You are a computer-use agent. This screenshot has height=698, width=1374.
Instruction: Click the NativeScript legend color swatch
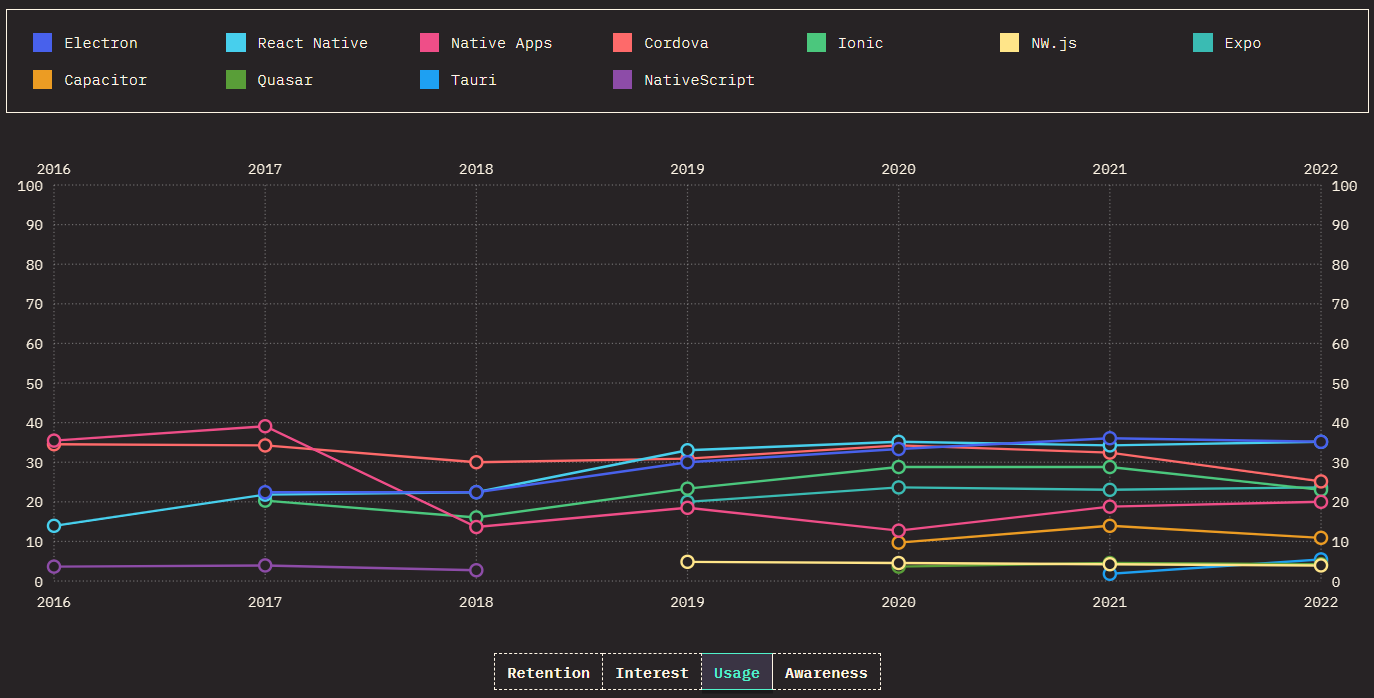point(623,80)
